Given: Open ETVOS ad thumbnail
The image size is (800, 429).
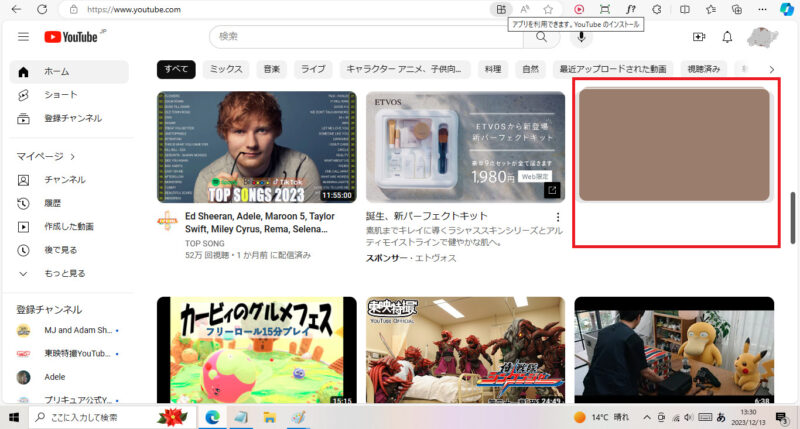Looking at the screenshot, I should click(x=465, y=147).
